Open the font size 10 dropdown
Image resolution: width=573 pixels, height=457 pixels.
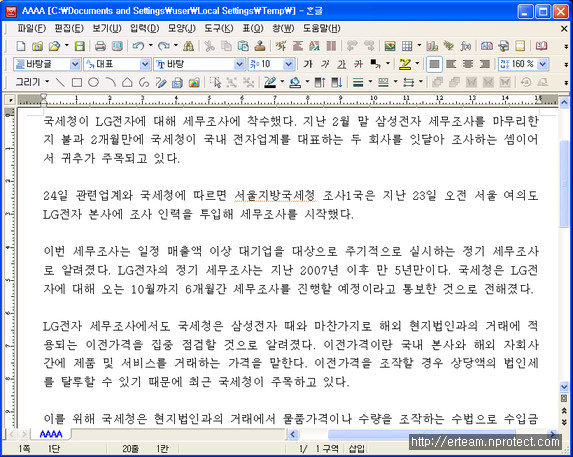pos(289,64)
